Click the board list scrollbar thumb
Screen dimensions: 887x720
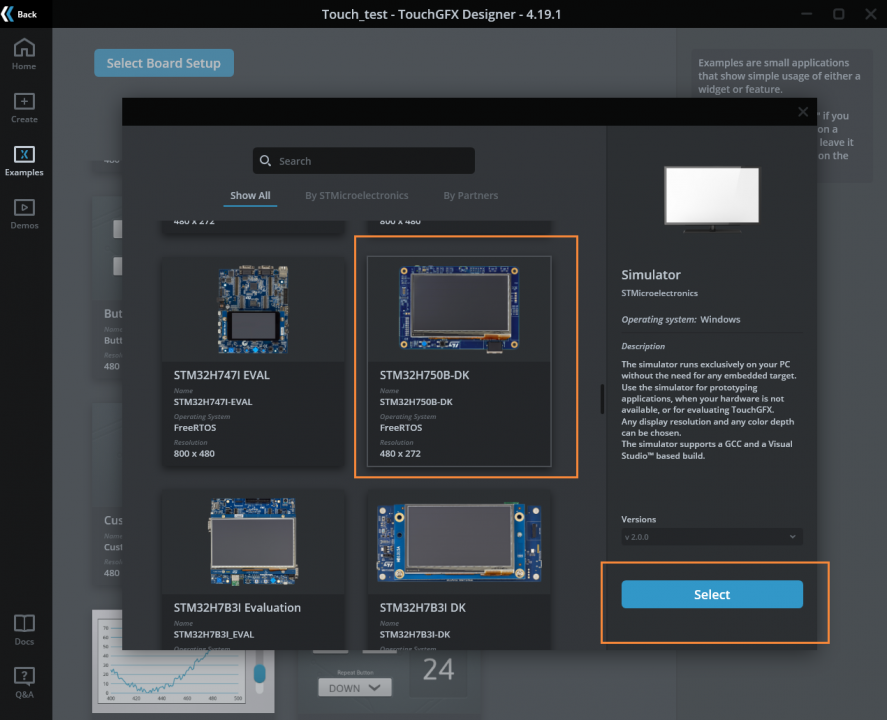point(602,399)
